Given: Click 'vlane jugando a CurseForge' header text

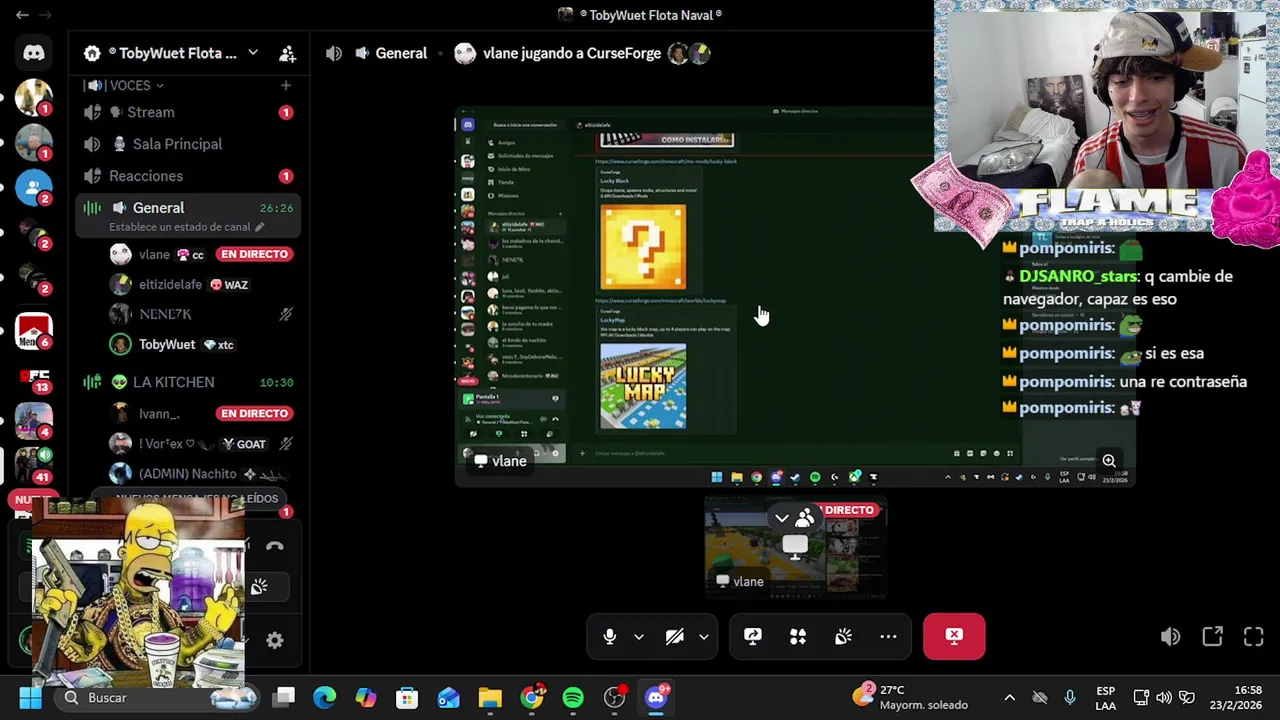Looking at the screenshot, I should pos(571,53).
